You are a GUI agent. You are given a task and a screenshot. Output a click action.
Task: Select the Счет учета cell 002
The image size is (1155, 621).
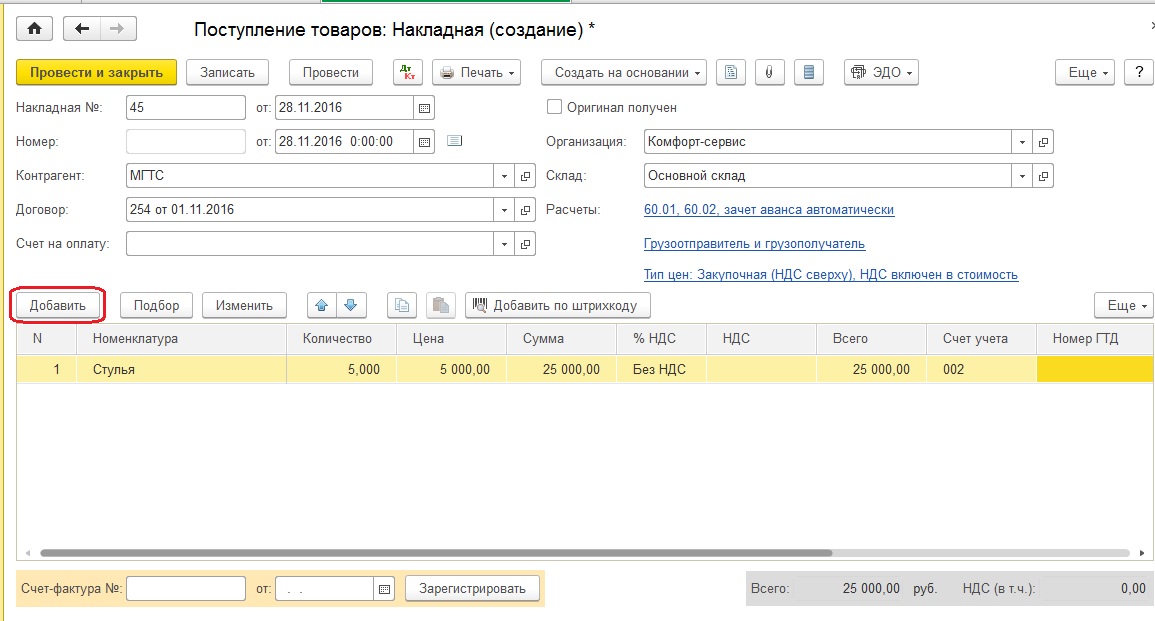click(981, 369)
